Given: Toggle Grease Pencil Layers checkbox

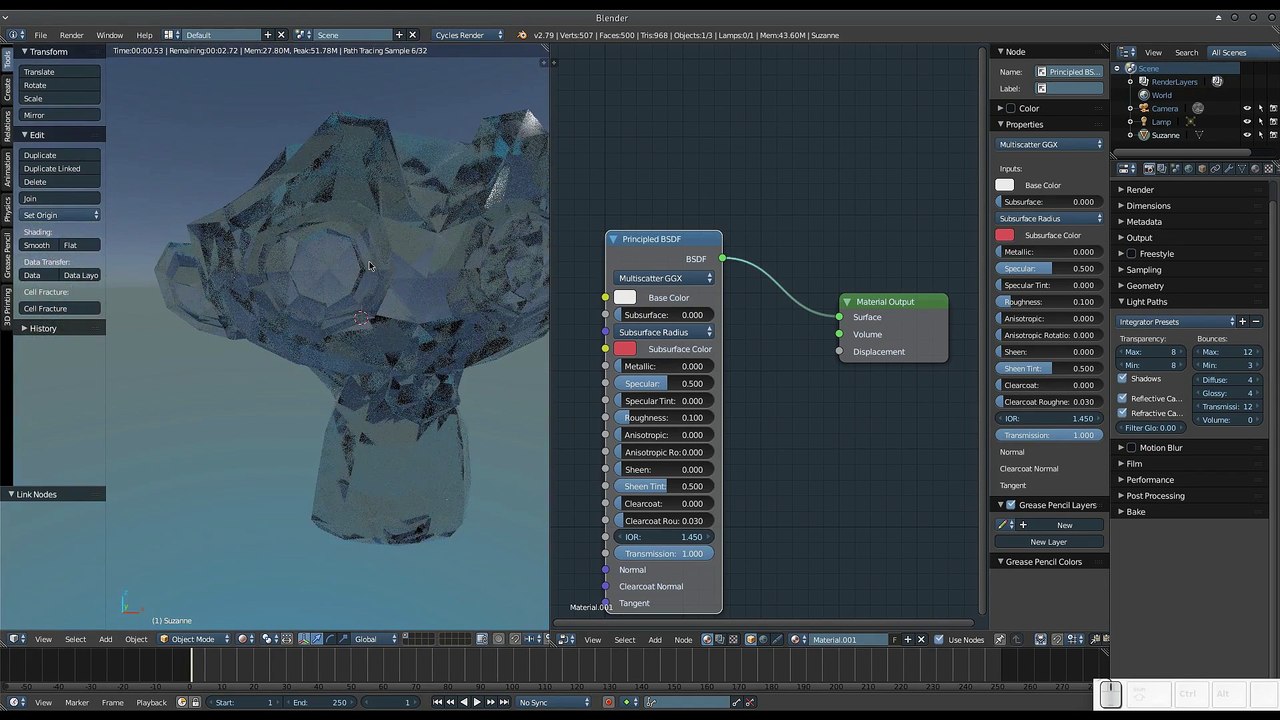Looking at the screenshot, I should point(1011,505).
